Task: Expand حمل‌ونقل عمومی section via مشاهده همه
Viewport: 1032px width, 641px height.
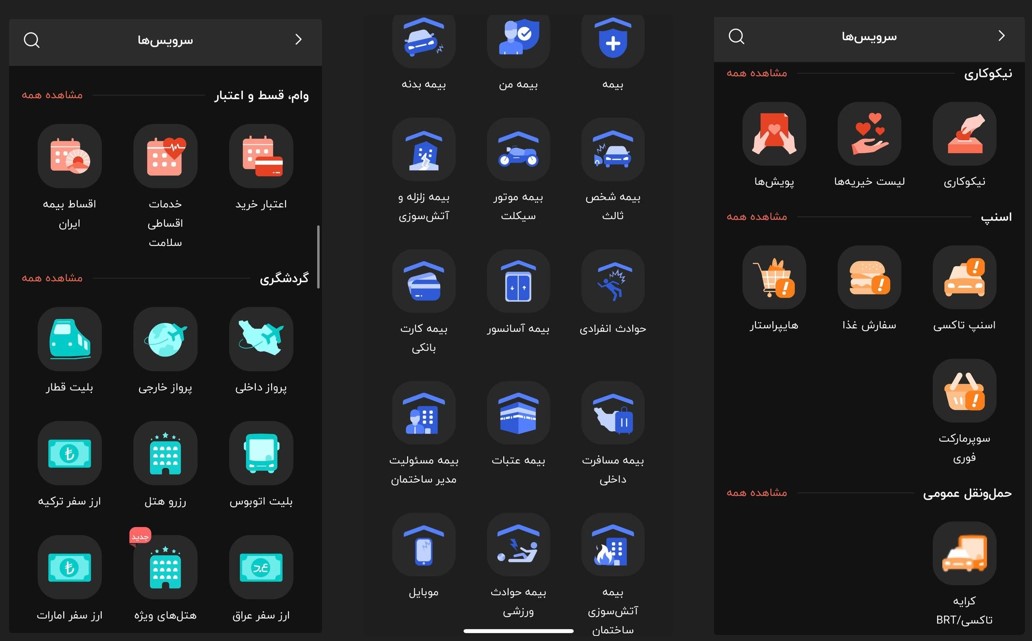Action: [757, 493]
